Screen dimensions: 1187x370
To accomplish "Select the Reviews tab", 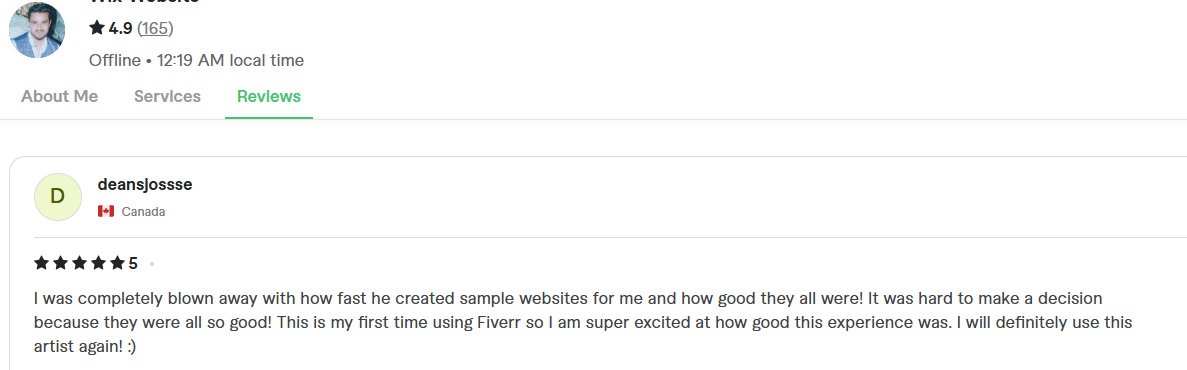I will [269, 97].
